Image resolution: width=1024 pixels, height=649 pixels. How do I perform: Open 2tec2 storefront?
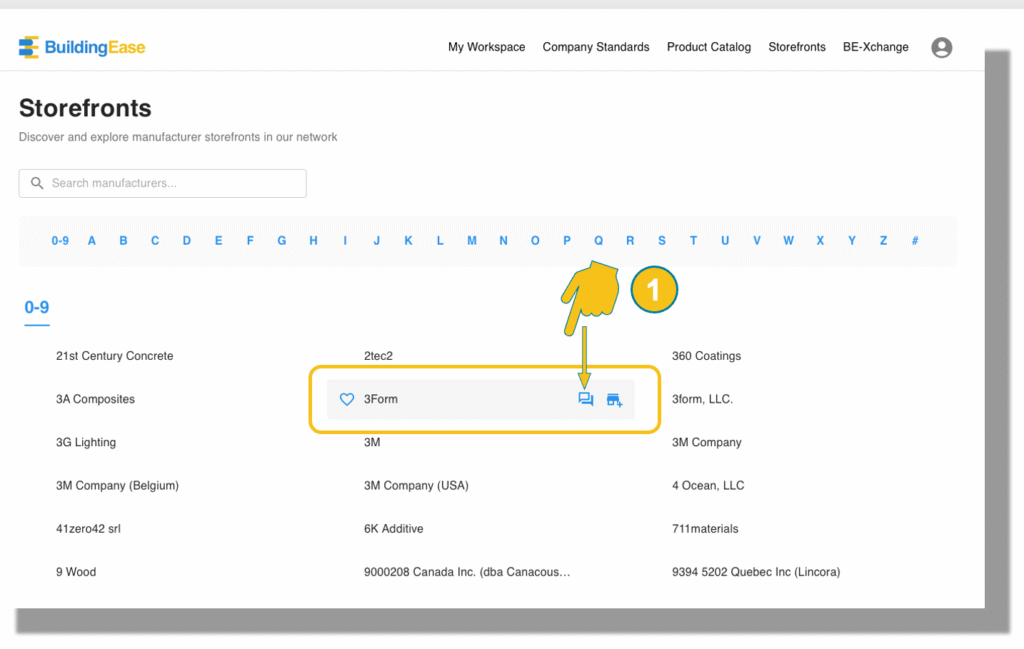tap(378, 356)
